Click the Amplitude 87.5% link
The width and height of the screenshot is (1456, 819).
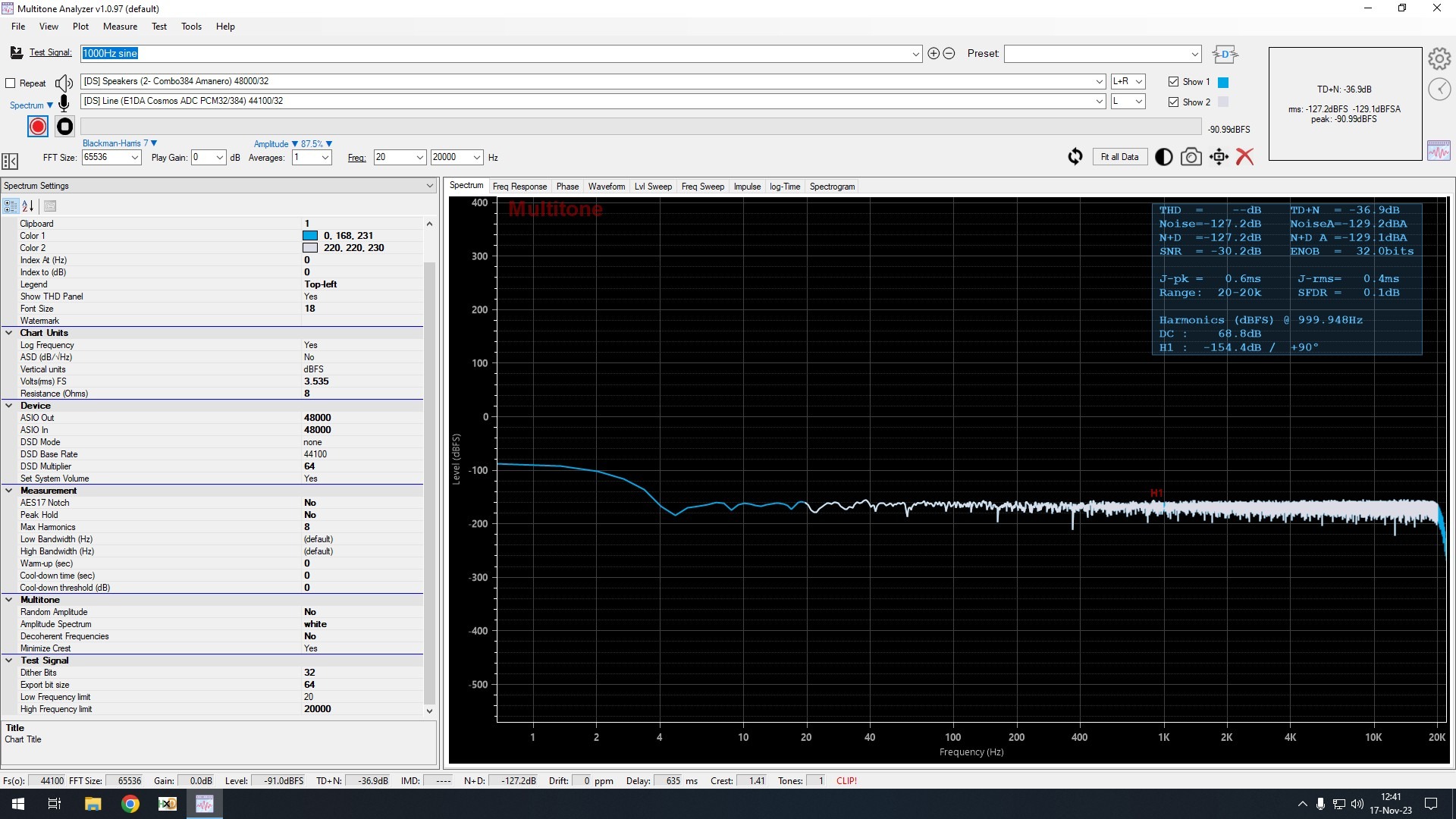[x=293, y=144]
